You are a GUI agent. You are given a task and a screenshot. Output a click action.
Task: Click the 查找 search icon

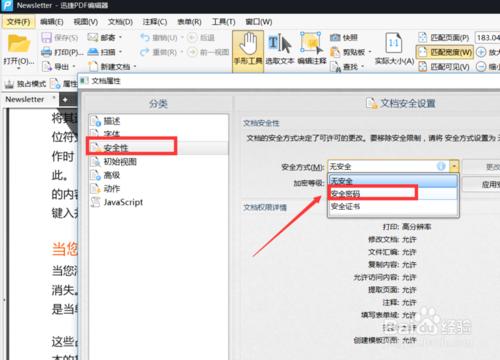click(335, 67)
